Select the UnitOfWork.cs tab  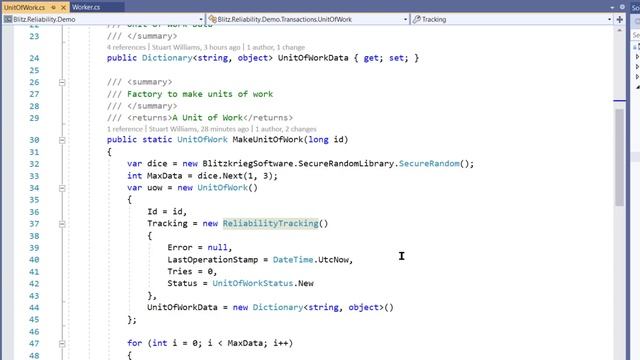[x=24, y=7]
